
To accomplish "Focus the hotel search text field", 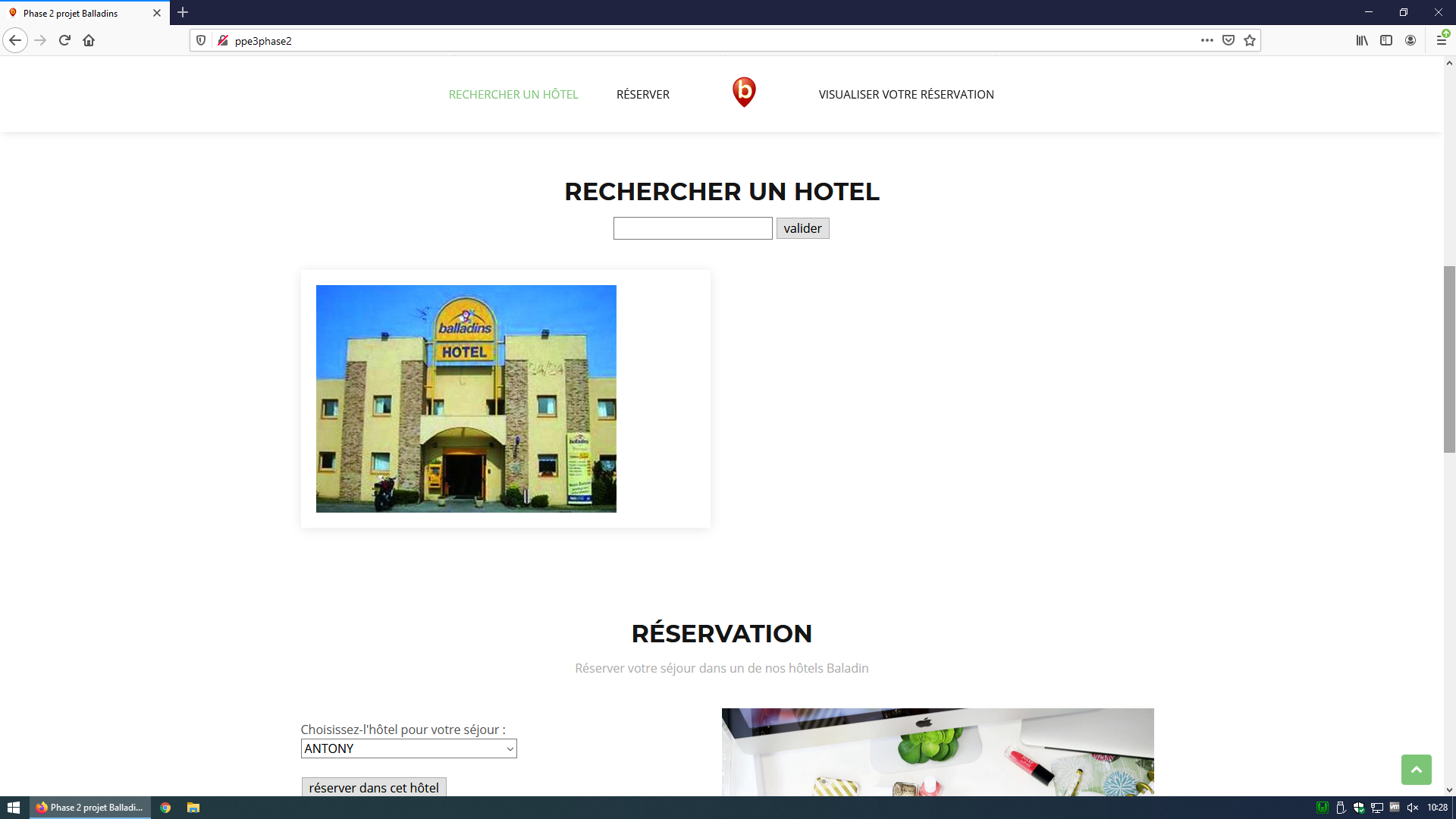I will point(692,228).
